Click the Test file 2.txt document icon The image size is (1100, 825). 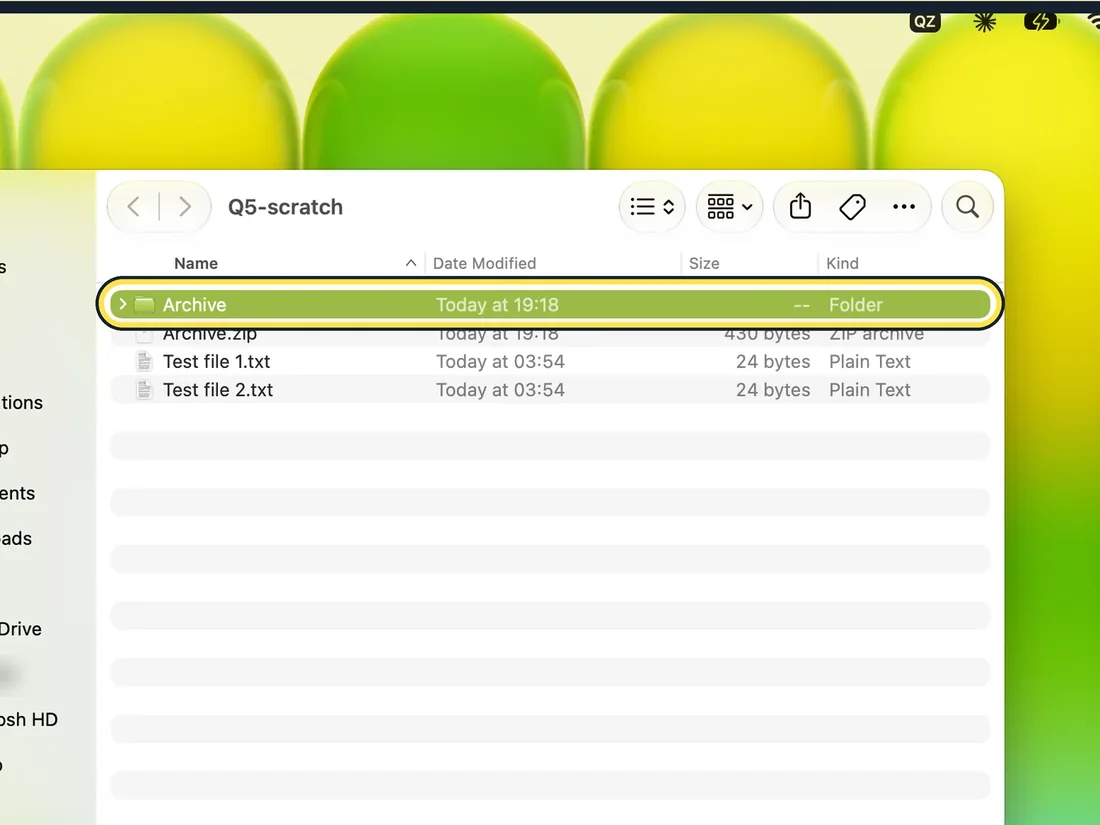point(144,389)
